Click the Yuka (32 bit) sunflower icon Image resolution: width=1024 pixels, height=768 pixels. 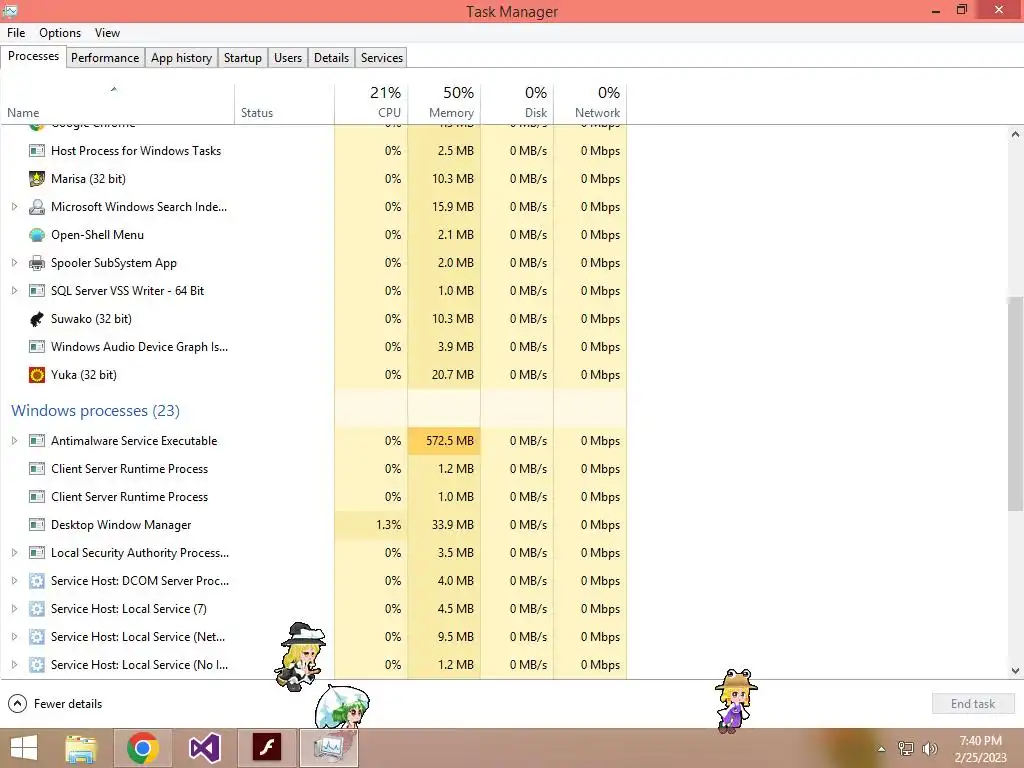(37, 375)
